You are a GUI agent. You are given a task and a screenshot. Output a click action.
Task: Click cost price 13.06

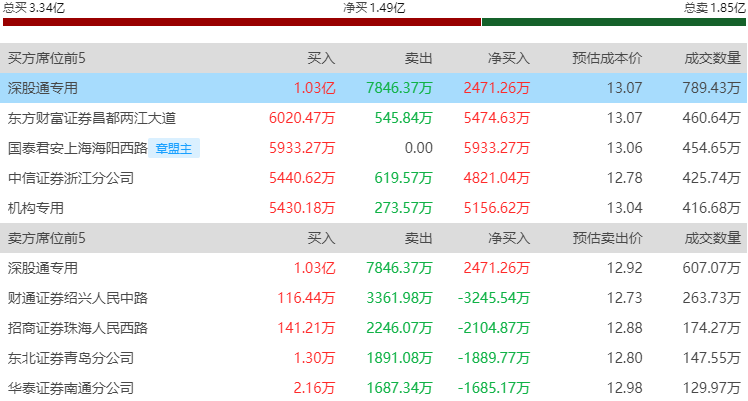point(624,148)
